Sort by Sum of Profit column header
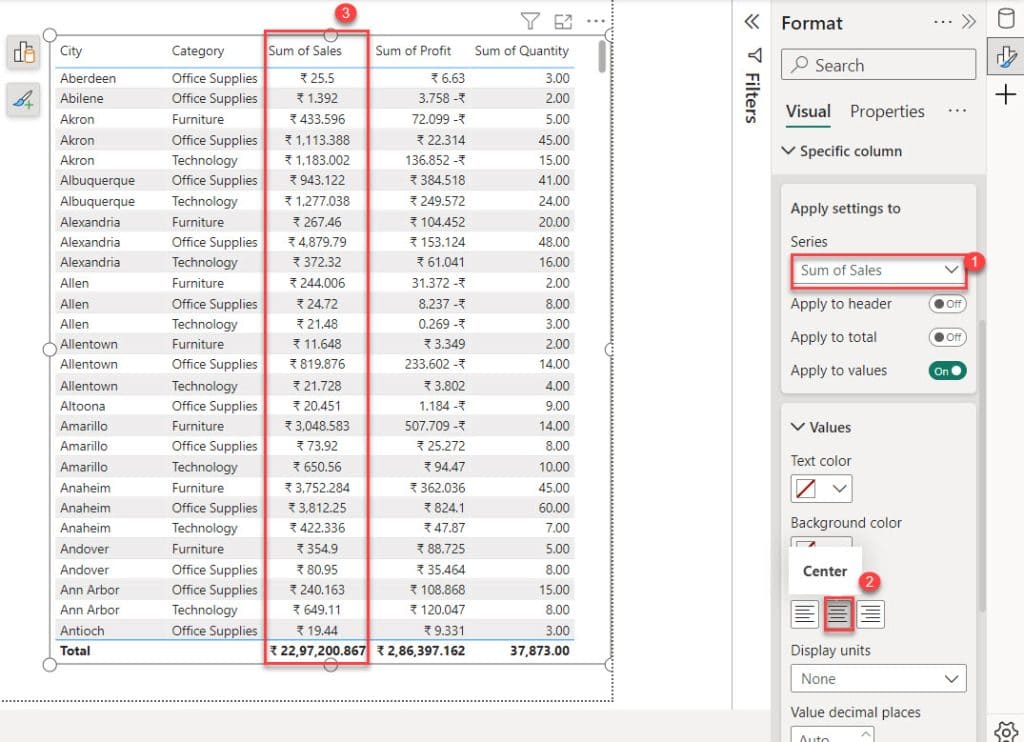 point(413,51)
